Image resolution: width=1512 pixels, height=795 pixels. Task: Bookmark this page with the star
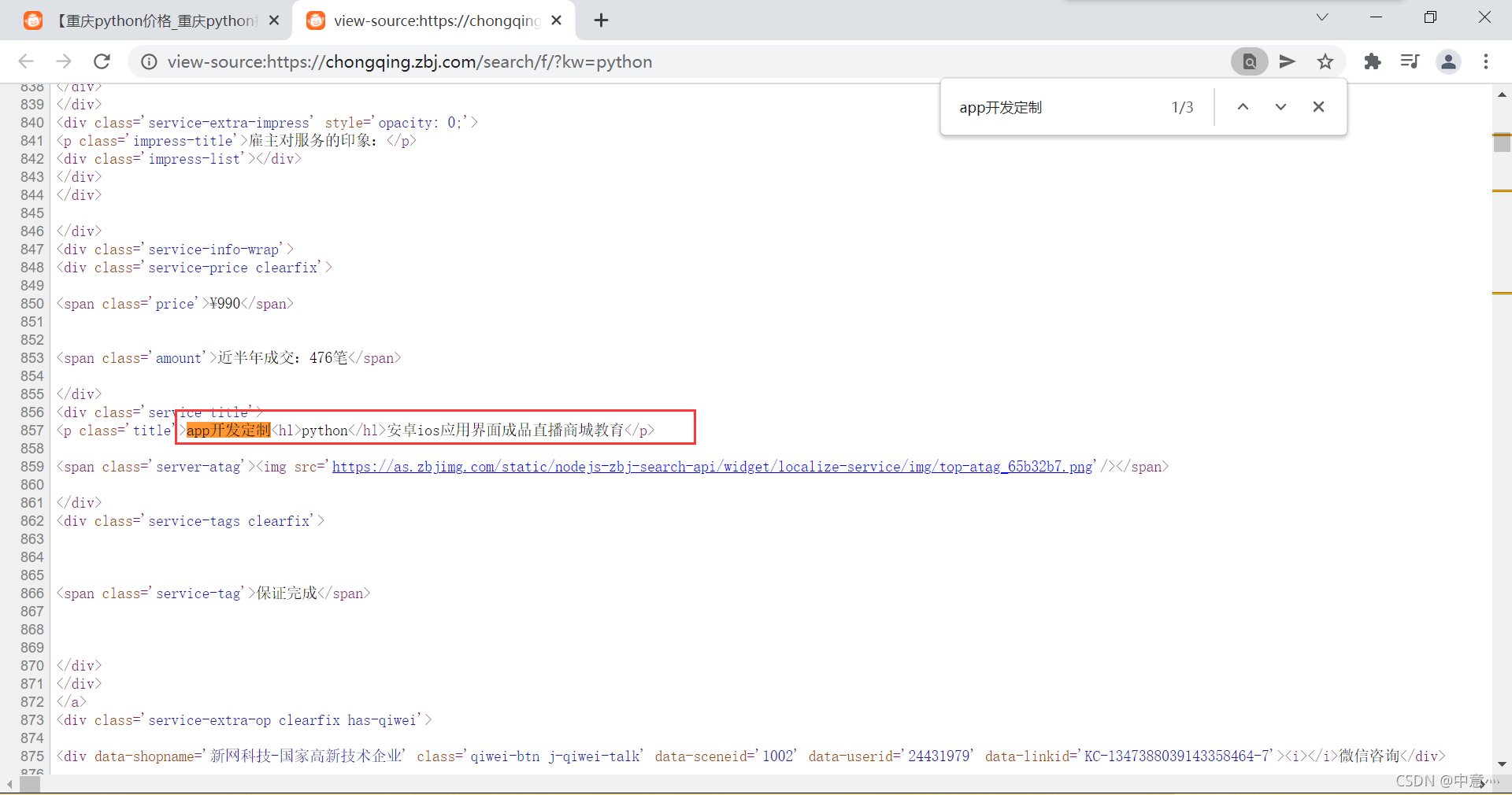coord(1325,61)
